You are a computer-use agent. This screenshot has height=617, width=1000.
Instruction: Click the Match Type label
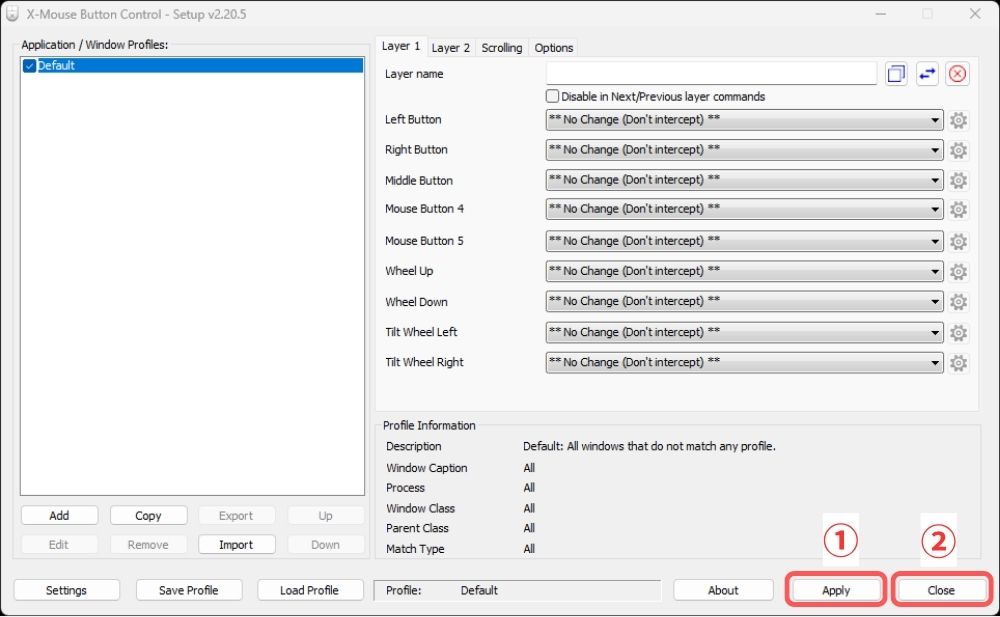pyautogui.click(x=415, y=549)
